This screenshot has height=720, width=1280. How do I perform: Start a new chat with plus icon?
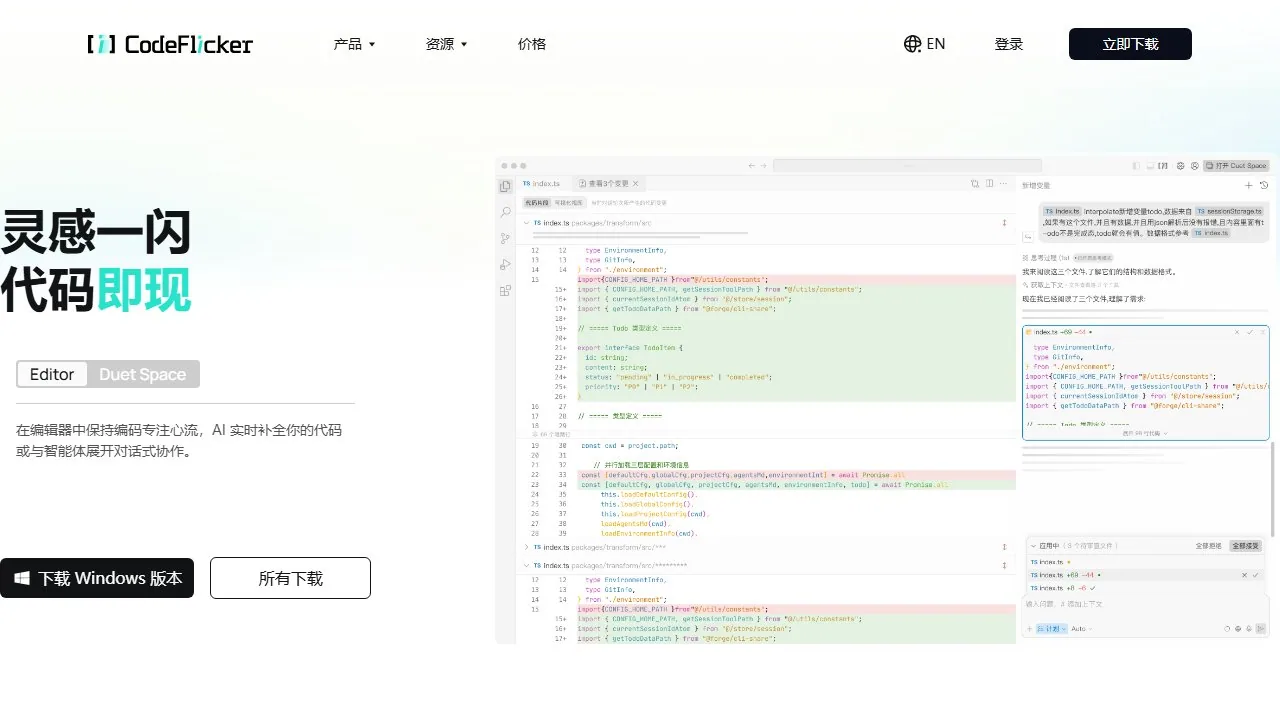coord(1249,185)
